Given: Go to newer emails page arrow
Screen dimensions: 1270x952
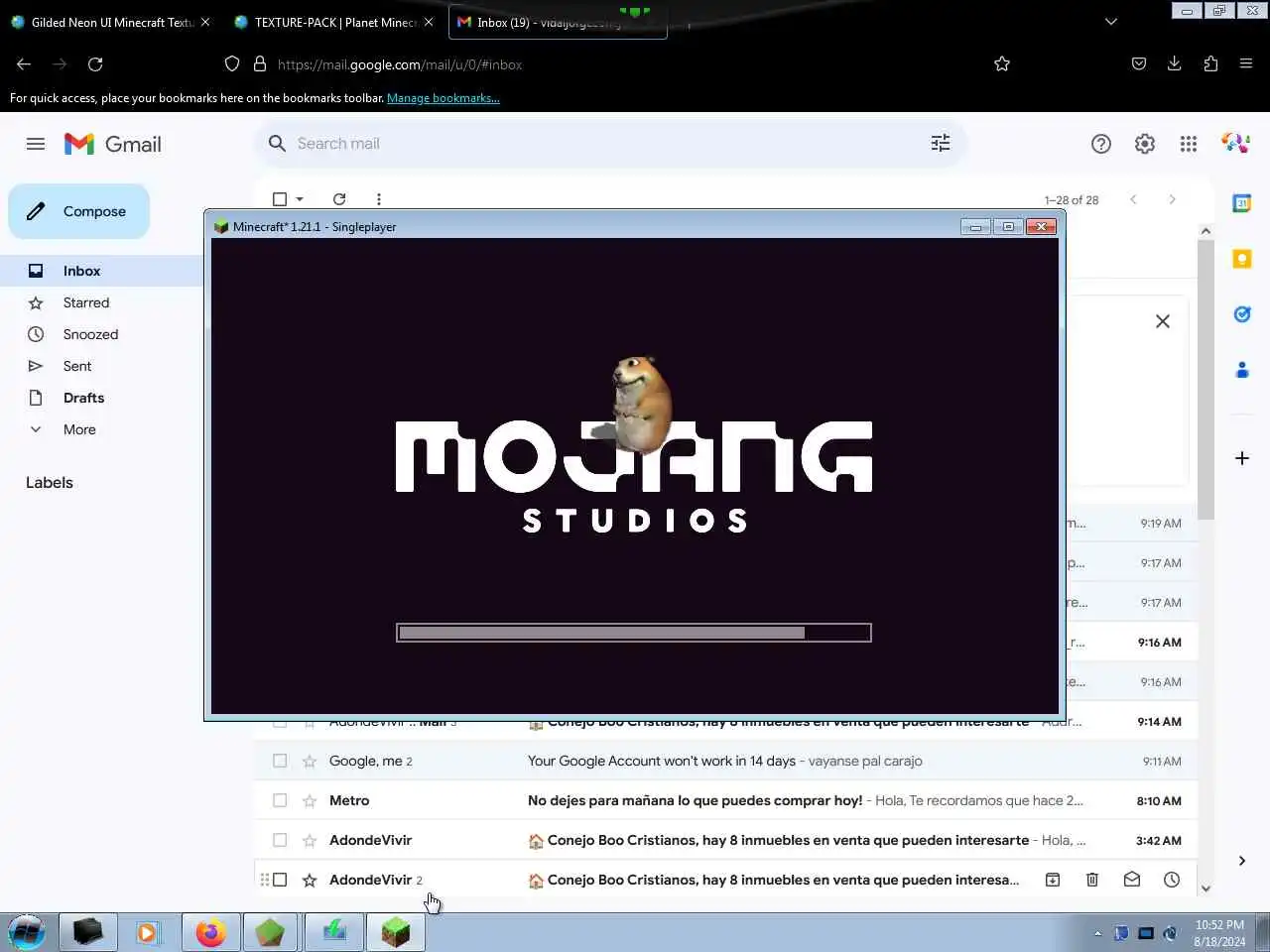Looking at the screenshot, I should click(x=1133, y=199).
